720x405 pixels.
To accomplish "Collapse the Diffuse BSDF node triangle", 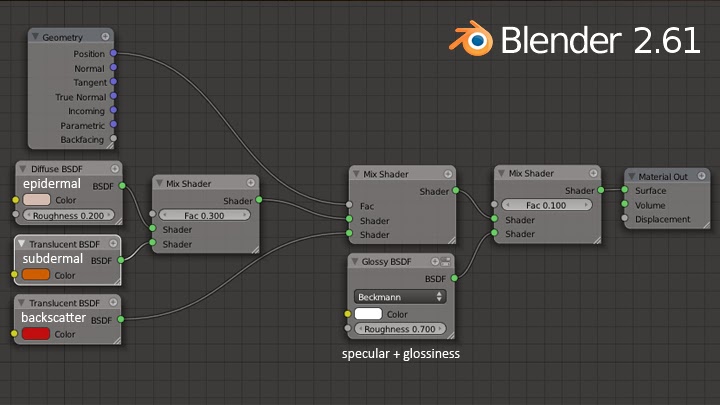I will click(22, 169).
